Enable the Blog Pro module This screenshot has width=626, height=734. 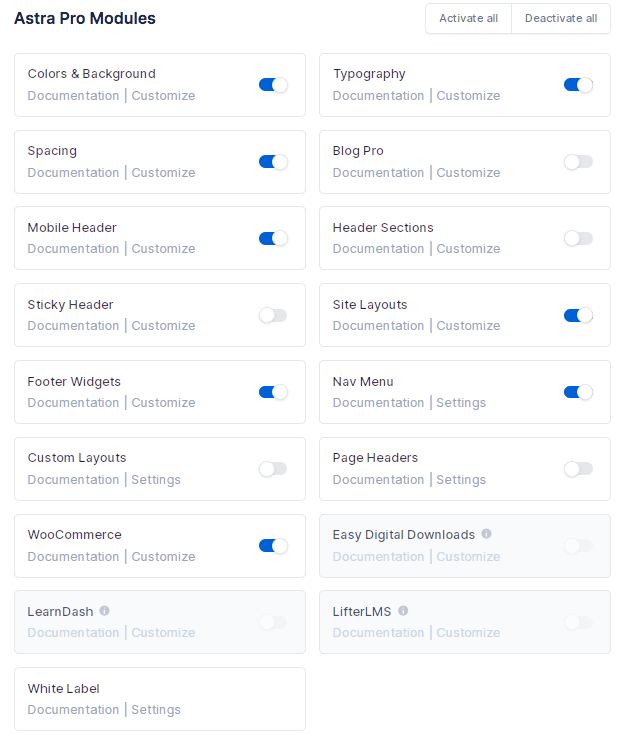[x=578, y=162]
